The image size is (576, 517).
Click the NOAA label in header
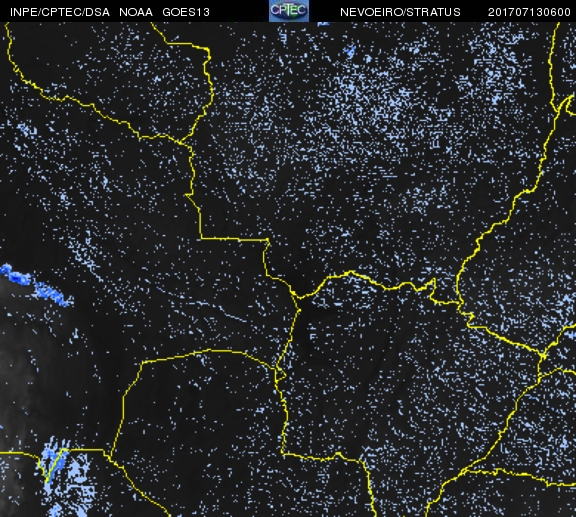tap(136, 12)
